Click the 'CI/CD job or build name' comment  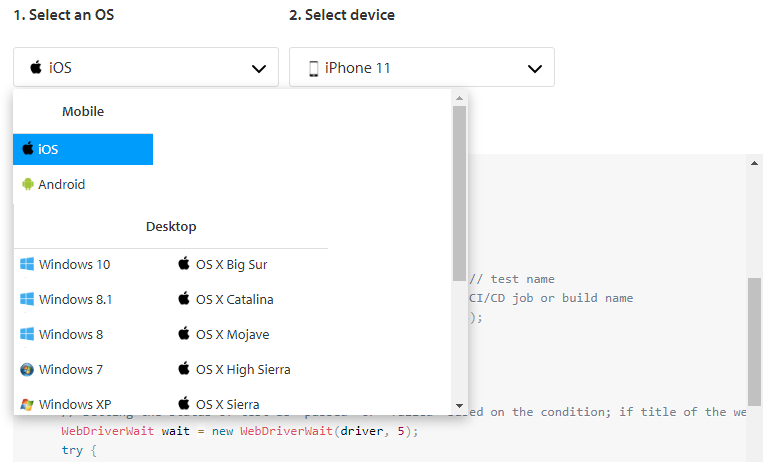pos(551,298)
